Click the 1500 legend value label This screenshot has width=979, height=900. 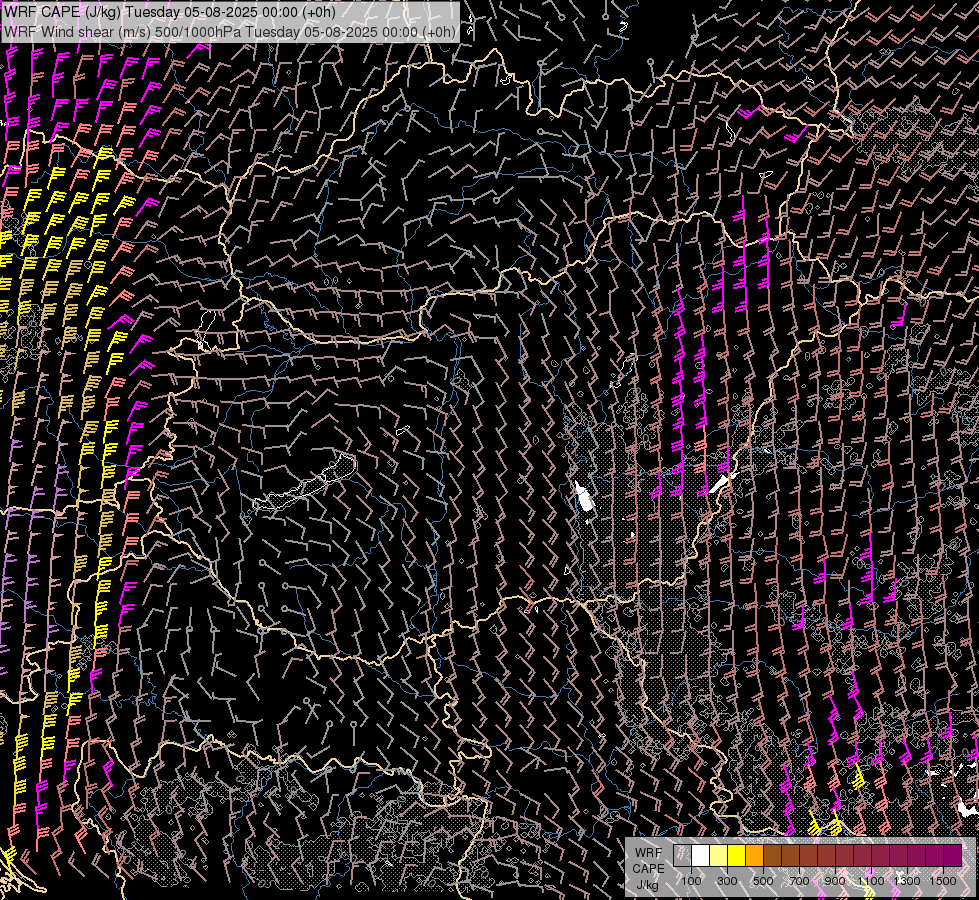point(943,881)
